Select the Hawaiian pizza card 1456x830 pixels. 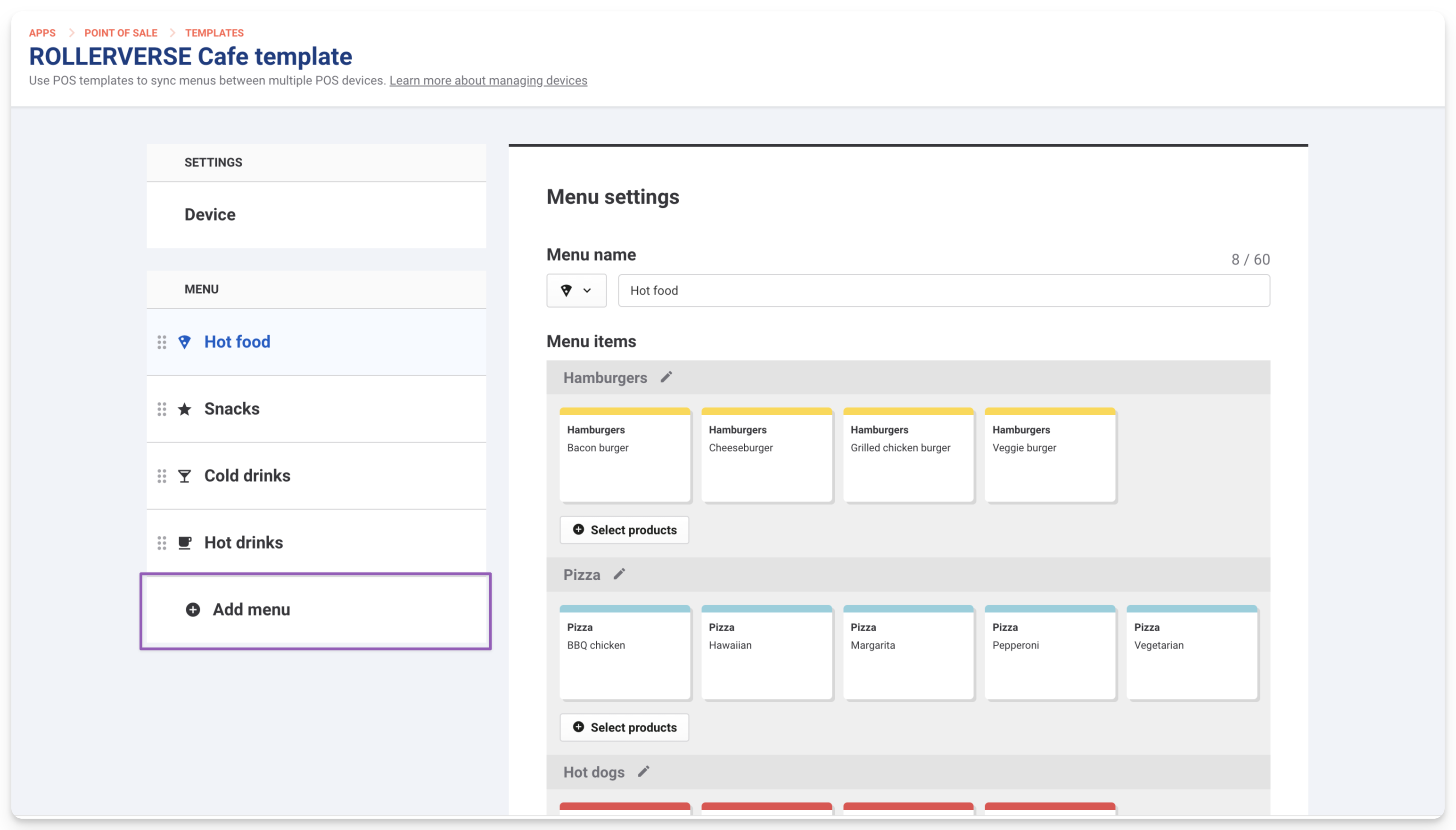(767, 653)
